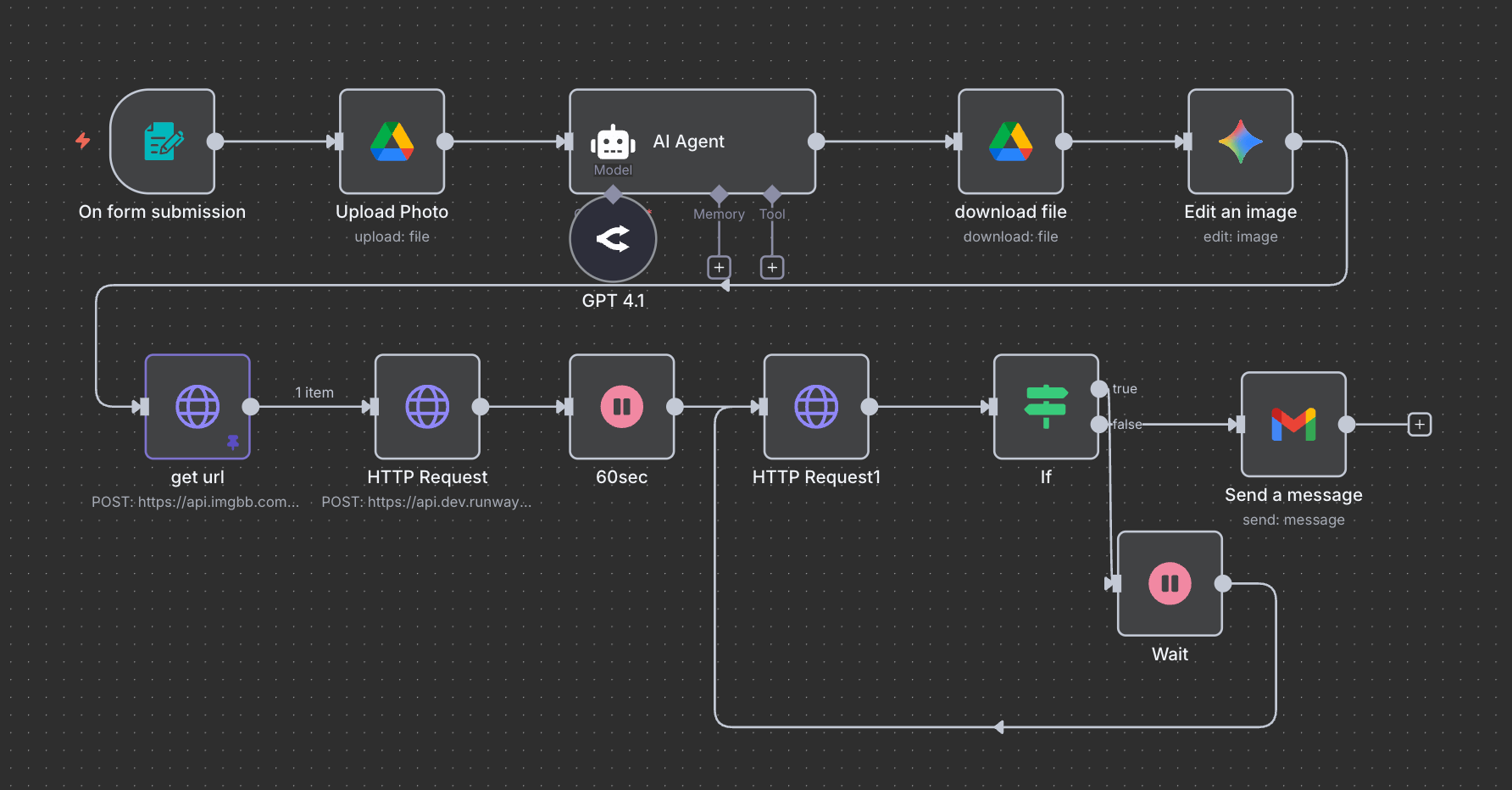Click the GPT 4.1 chat model icon
Image resolution: width=1512 pixels, height=790 pixels.
(613, 239)
